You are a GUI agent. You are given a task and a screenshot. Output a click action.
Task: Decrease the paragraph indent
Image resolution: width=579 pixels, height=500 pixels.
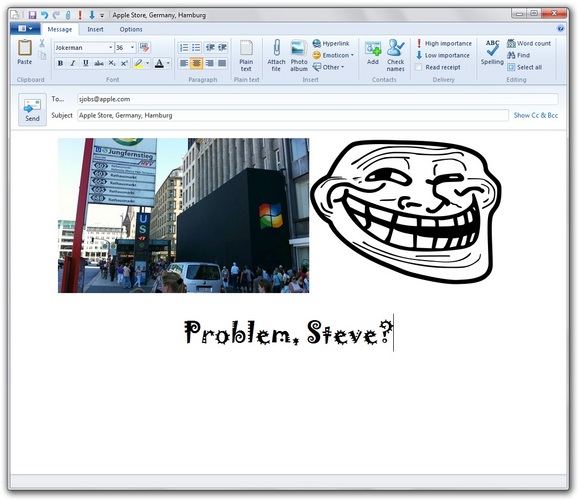tap(210, 48)
